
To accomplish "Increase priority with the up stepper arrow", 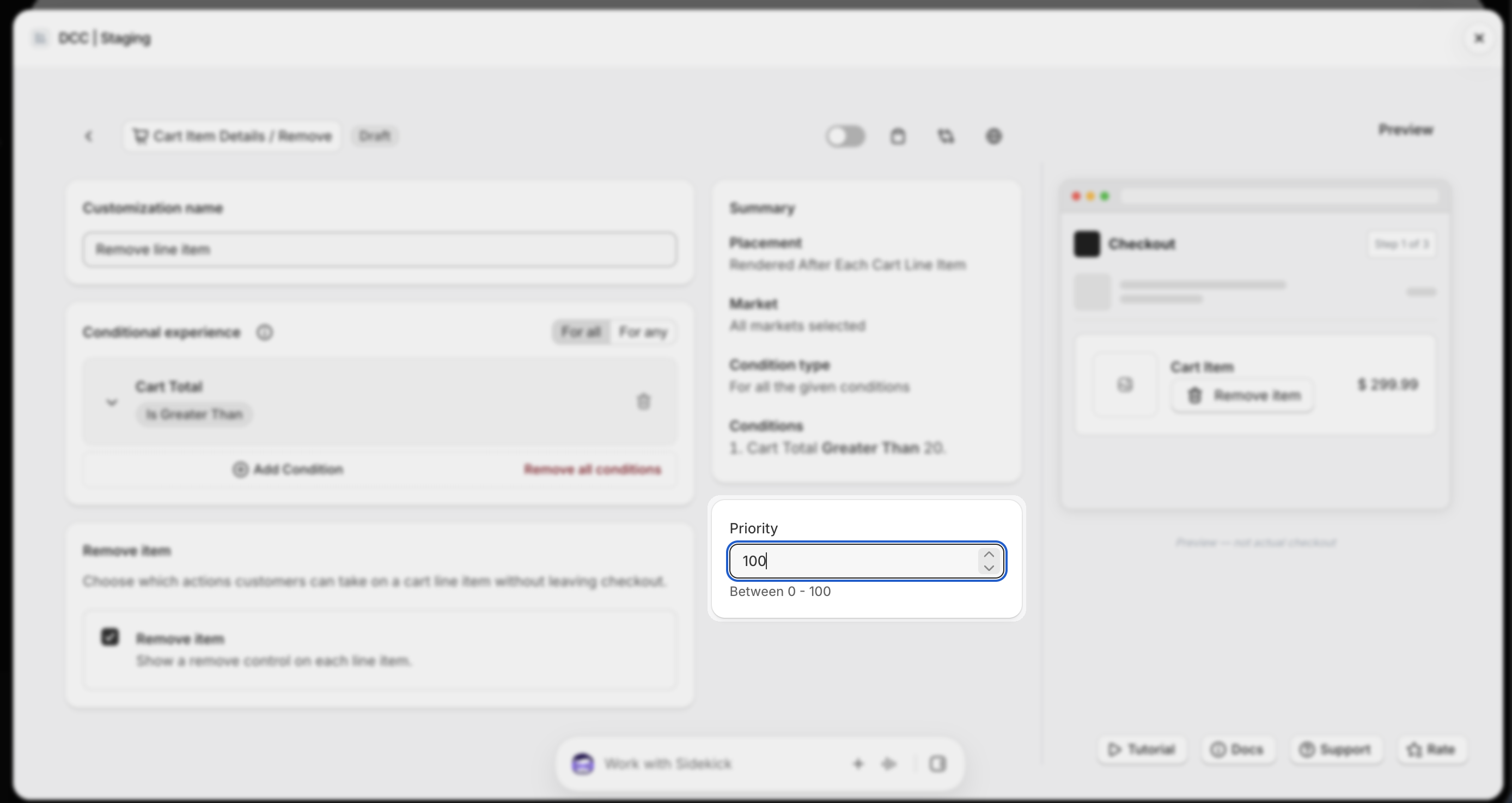I will pyautogui.click(x=989, y=554).
